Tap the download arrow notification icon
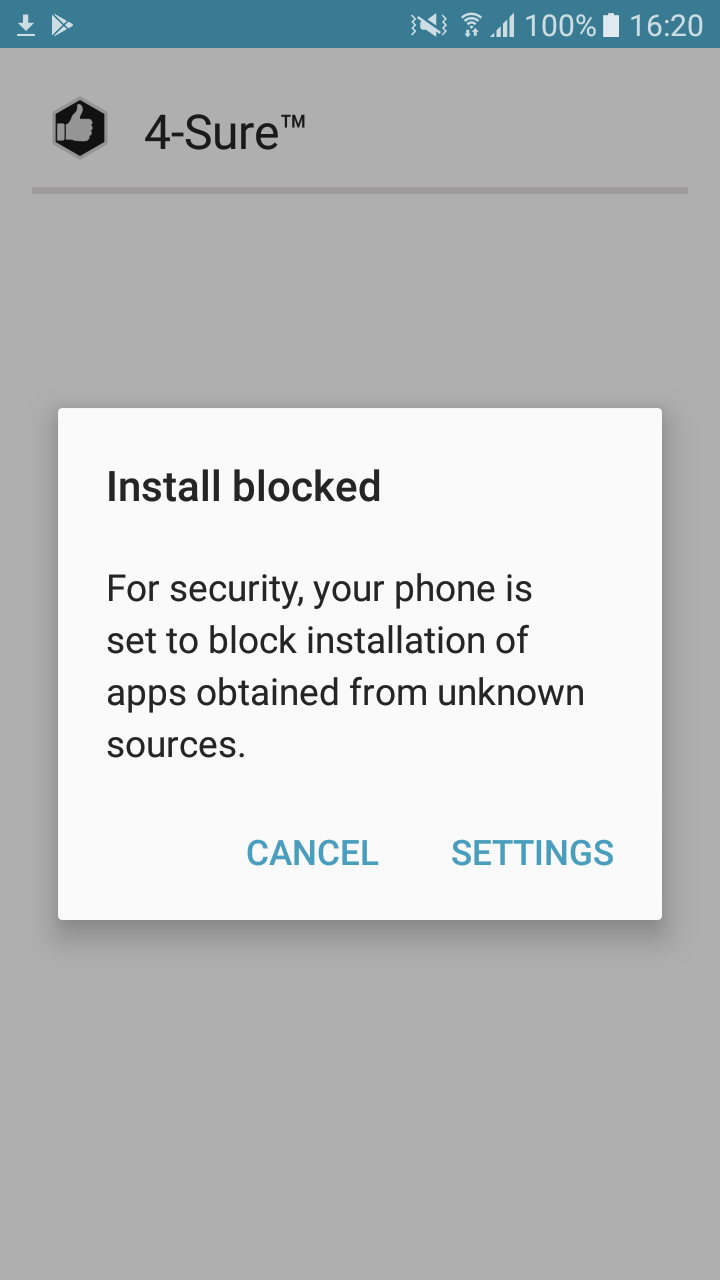The height and width of the screenshot is (1280, 720). click(x=26, y=25)
